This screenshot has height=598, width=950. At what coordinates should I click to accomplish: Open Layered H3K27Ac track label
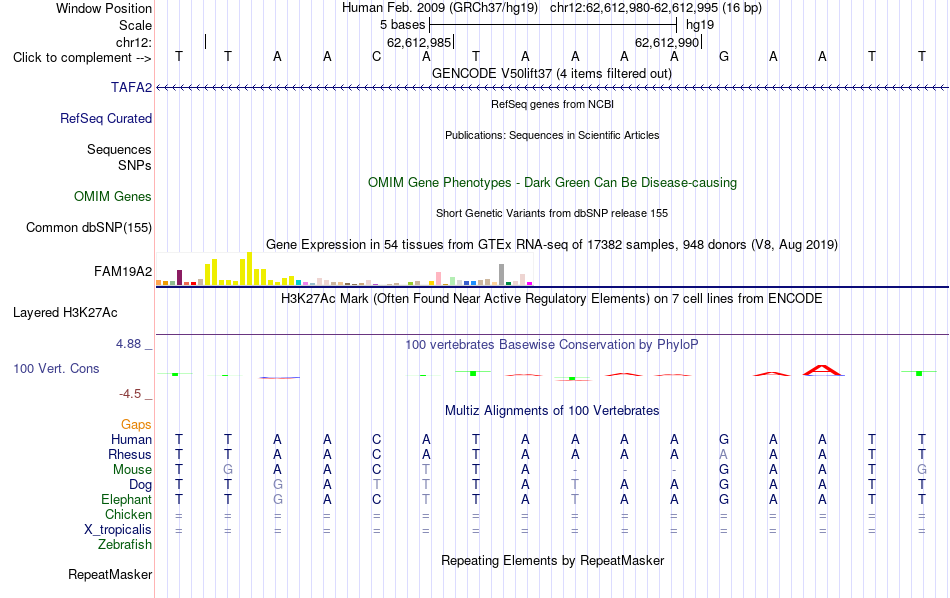(65, 313)
